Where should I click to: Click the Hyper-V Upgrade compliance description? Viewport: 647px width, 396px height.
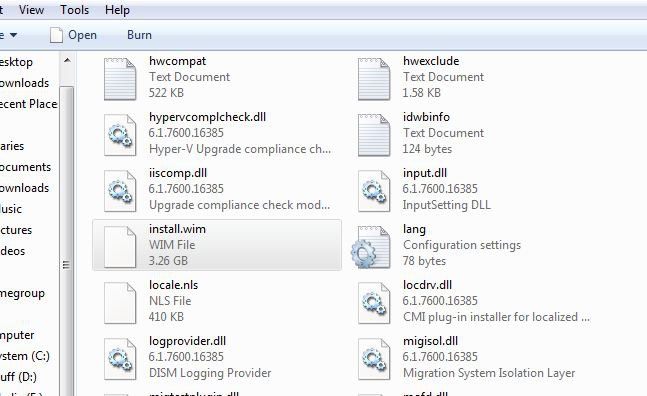(240, 149)
